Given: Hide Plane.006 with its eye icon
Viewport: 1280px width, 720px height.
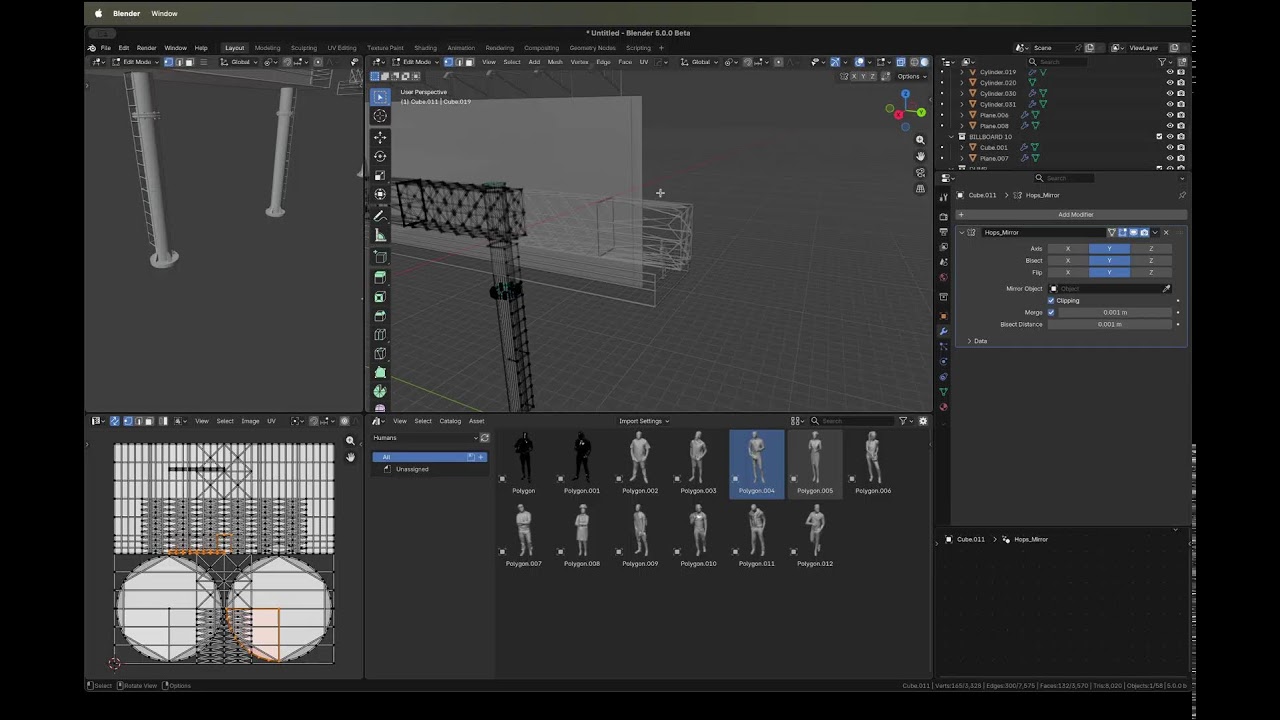Looking at the screenshot, I should pos(1170,115).
